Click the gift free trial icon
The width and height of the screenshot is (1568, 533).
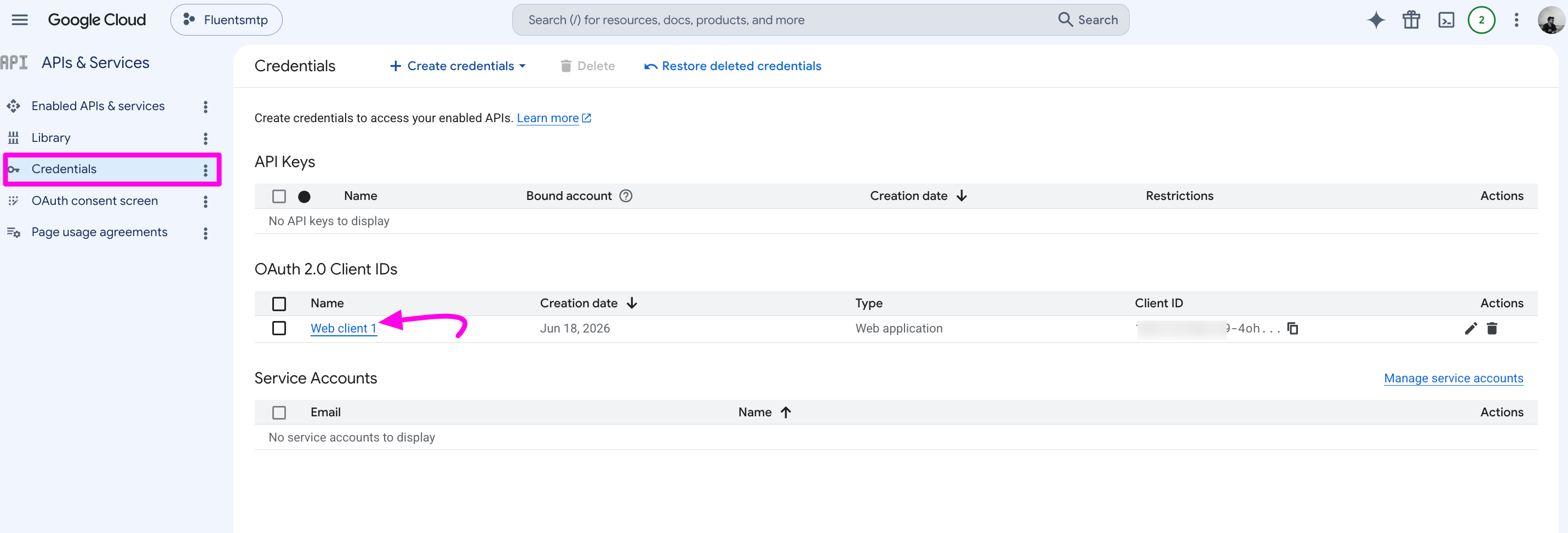(1411, 20)
